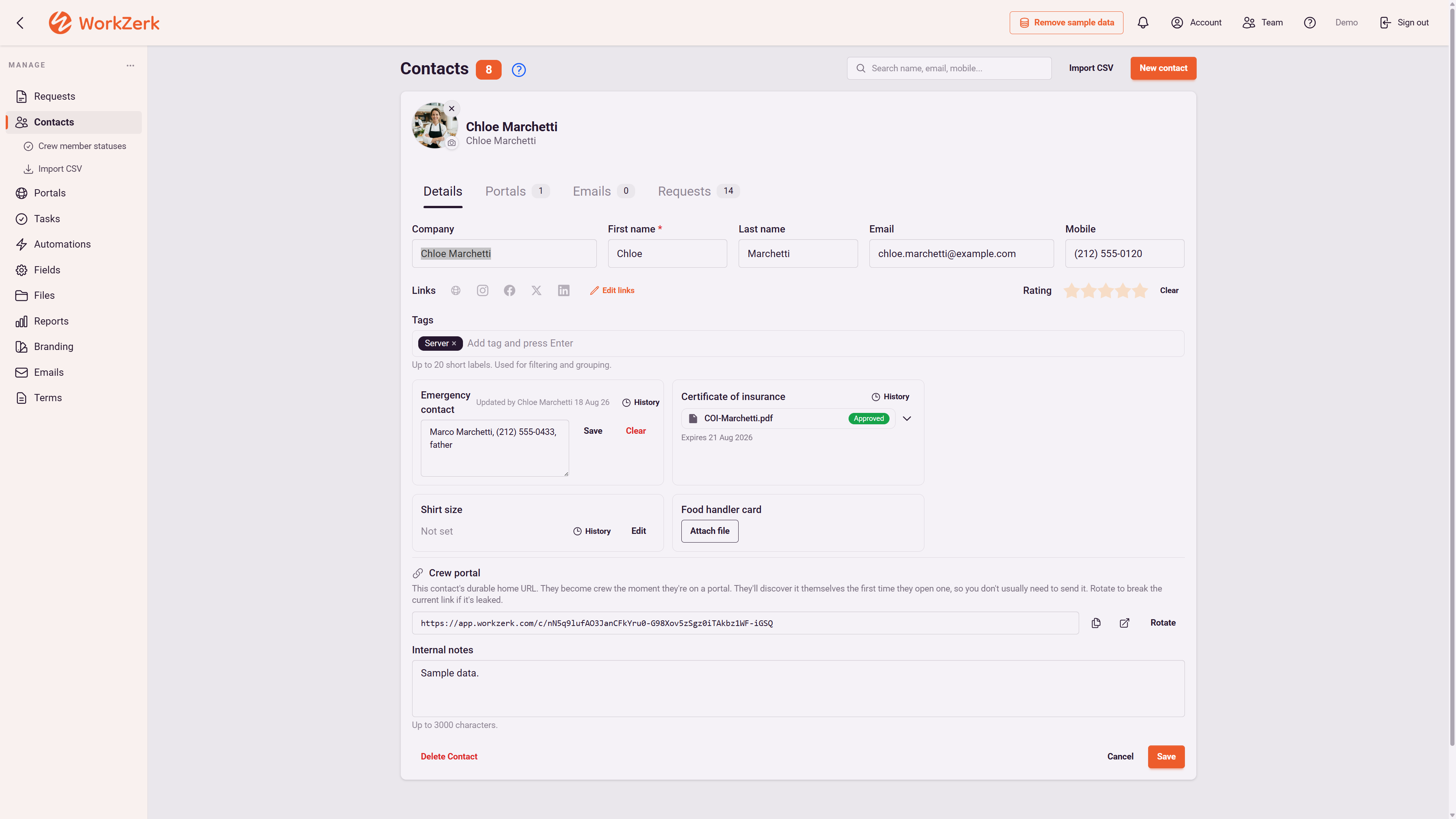This screenshot has height=819, width=1456.
Task: Copy the crew portal URL
Action: (1096, 623)
